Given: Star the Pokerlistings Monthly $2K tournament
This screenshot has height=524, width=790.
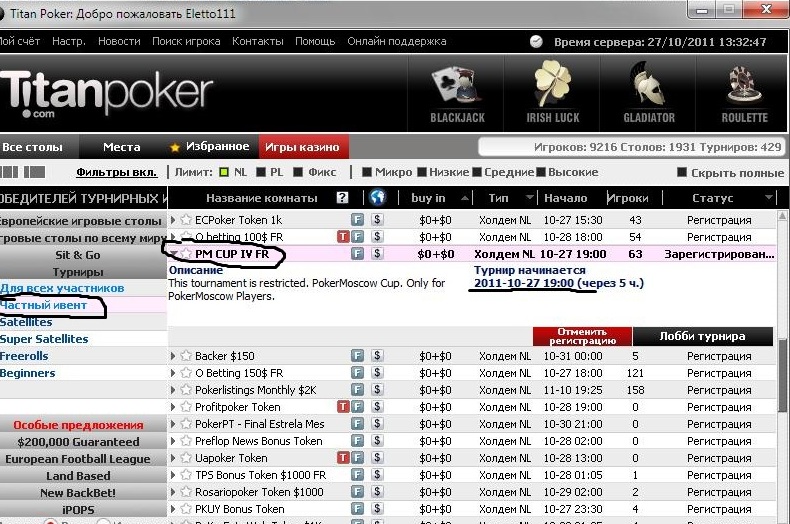Looking at the screenshot, I should pyautogui.click(x=186, y=389).
